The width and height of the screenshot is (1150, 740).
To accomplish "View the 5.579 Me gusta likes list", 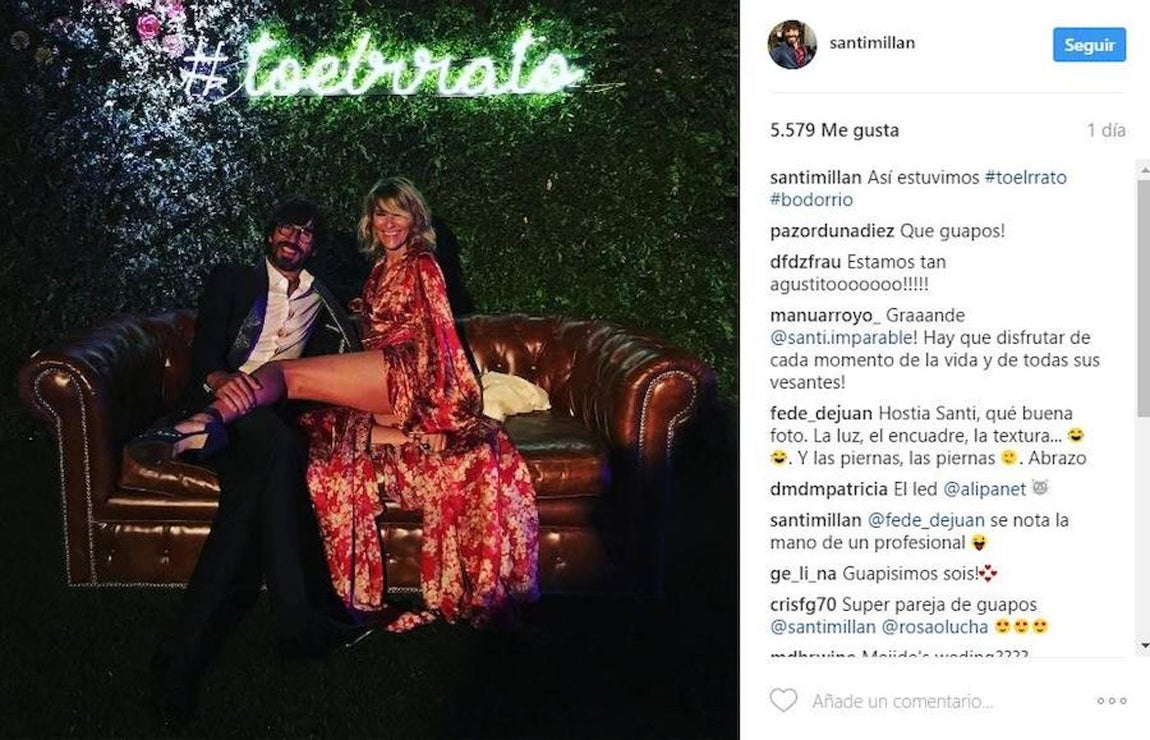I will [x=834, y=130].
